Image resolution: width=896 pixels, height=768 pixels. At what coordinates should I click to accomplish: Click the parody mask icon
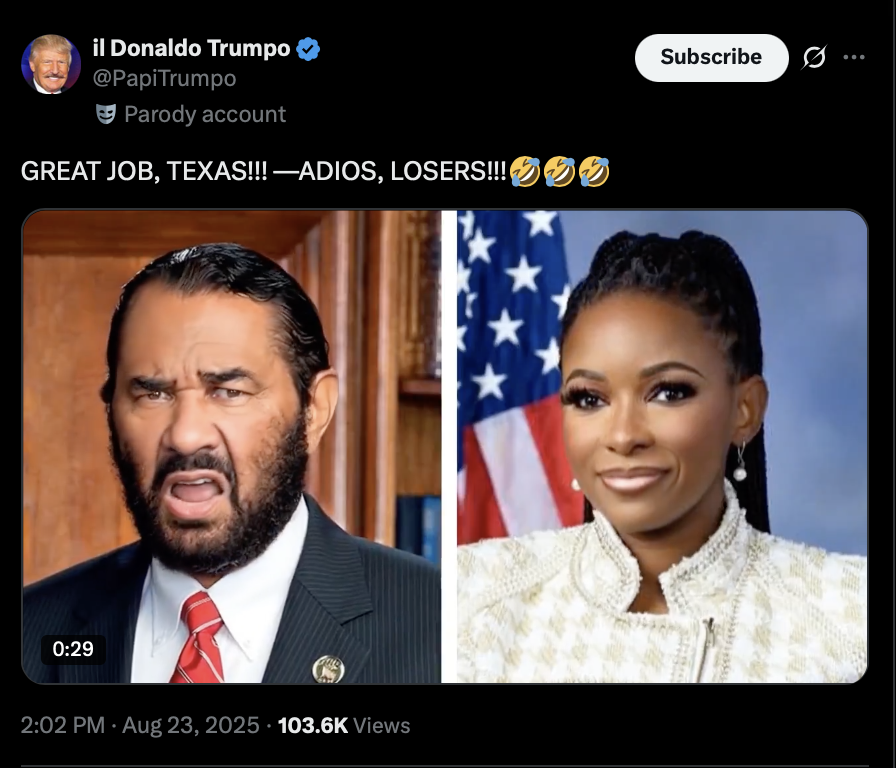[106, 114]
